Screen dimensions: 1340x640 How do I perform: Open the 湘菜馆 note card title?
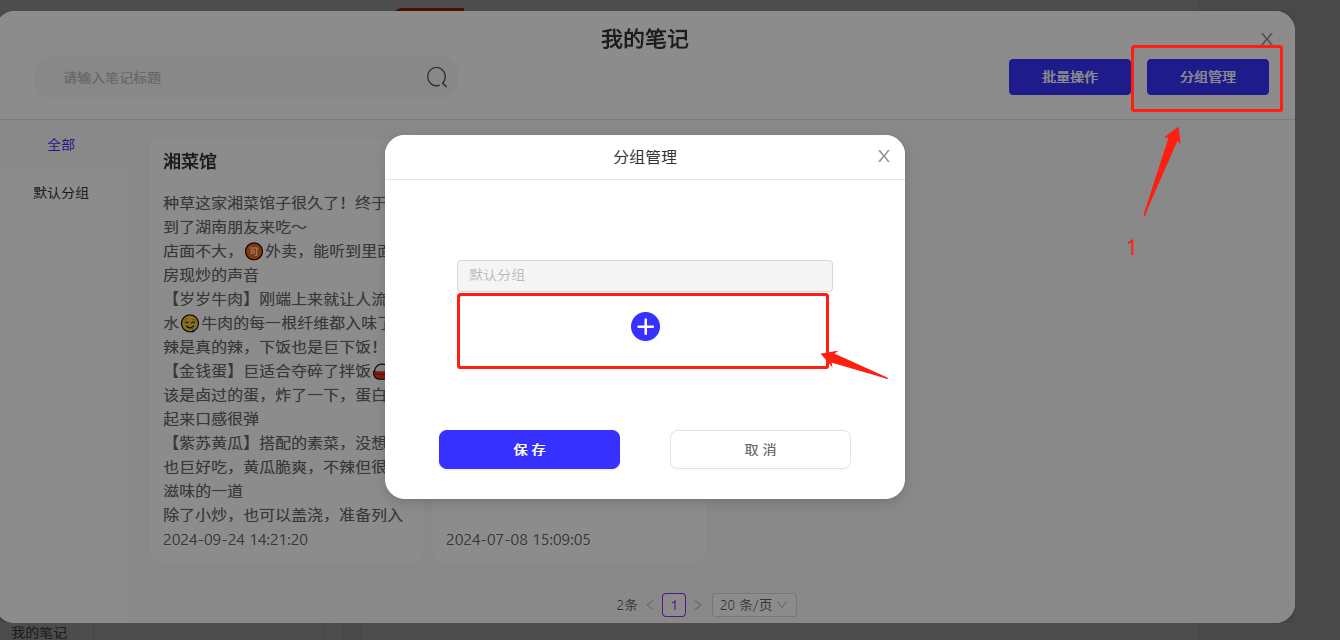pyautogui.click(x=190, y=162)
